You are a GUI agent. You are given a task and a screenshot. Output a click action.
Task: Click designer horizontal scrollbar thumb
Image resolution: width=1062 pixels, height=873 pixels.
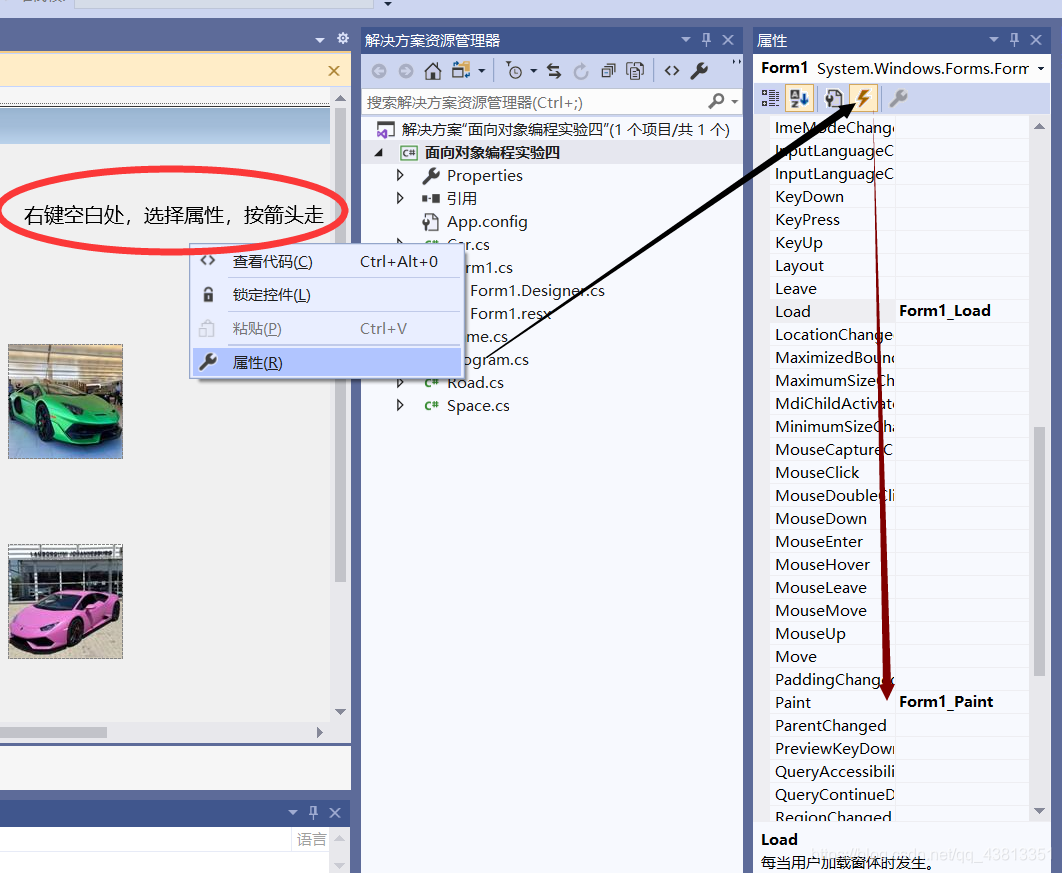(53, 732)
